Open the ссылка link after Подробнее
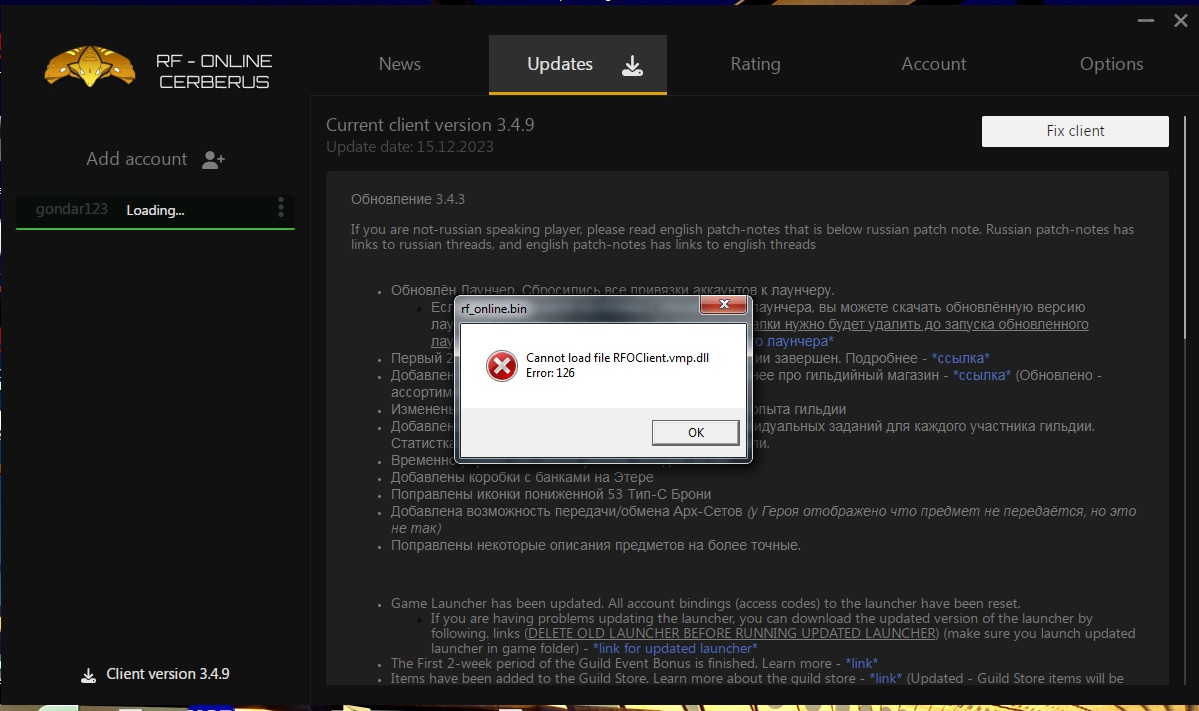Screen dimensions: 1199x711 tap(960, 359)
